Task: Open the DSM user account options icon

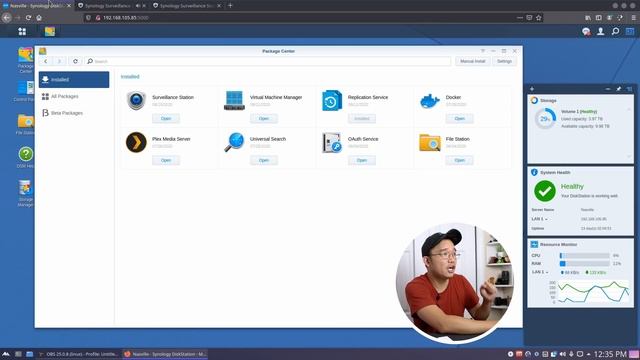Action: pos(600,31)
